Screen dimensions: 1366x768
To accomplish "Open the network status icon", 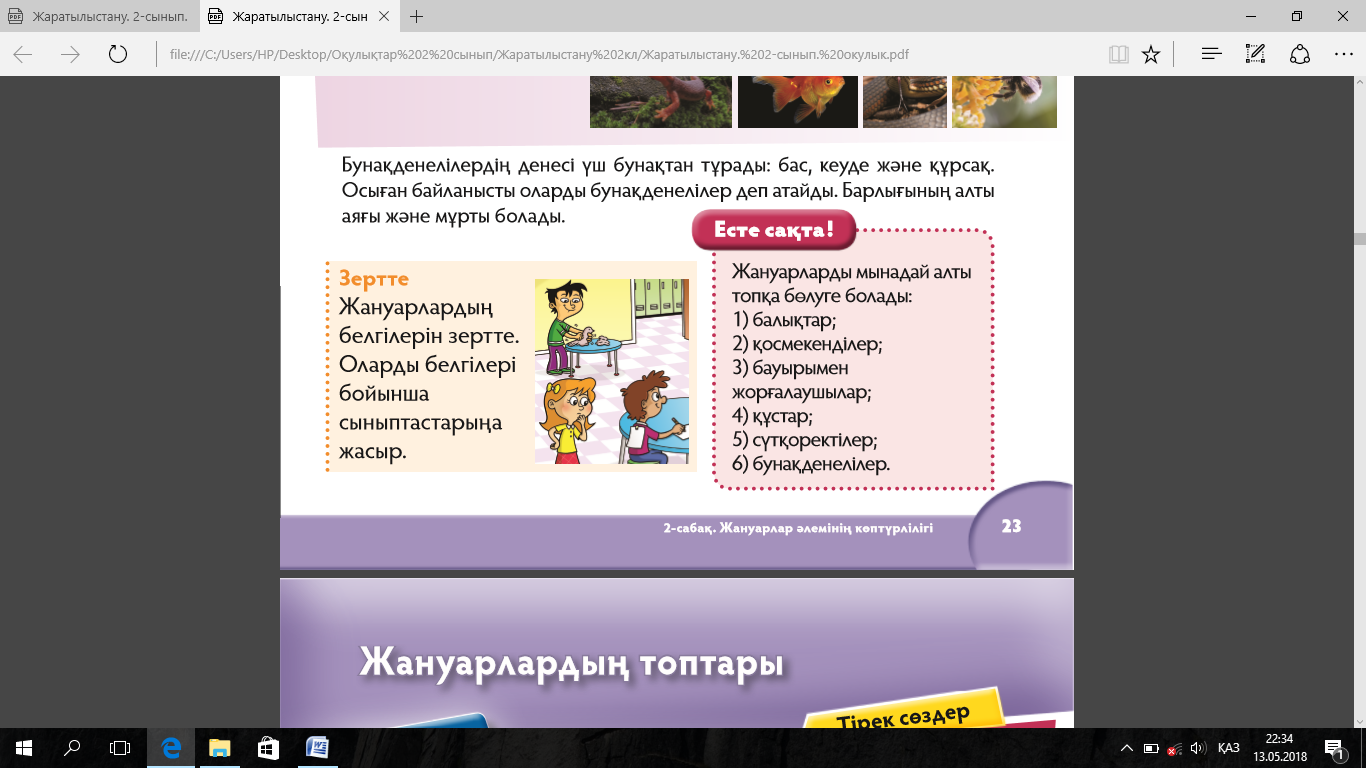I will [1174, 748].
